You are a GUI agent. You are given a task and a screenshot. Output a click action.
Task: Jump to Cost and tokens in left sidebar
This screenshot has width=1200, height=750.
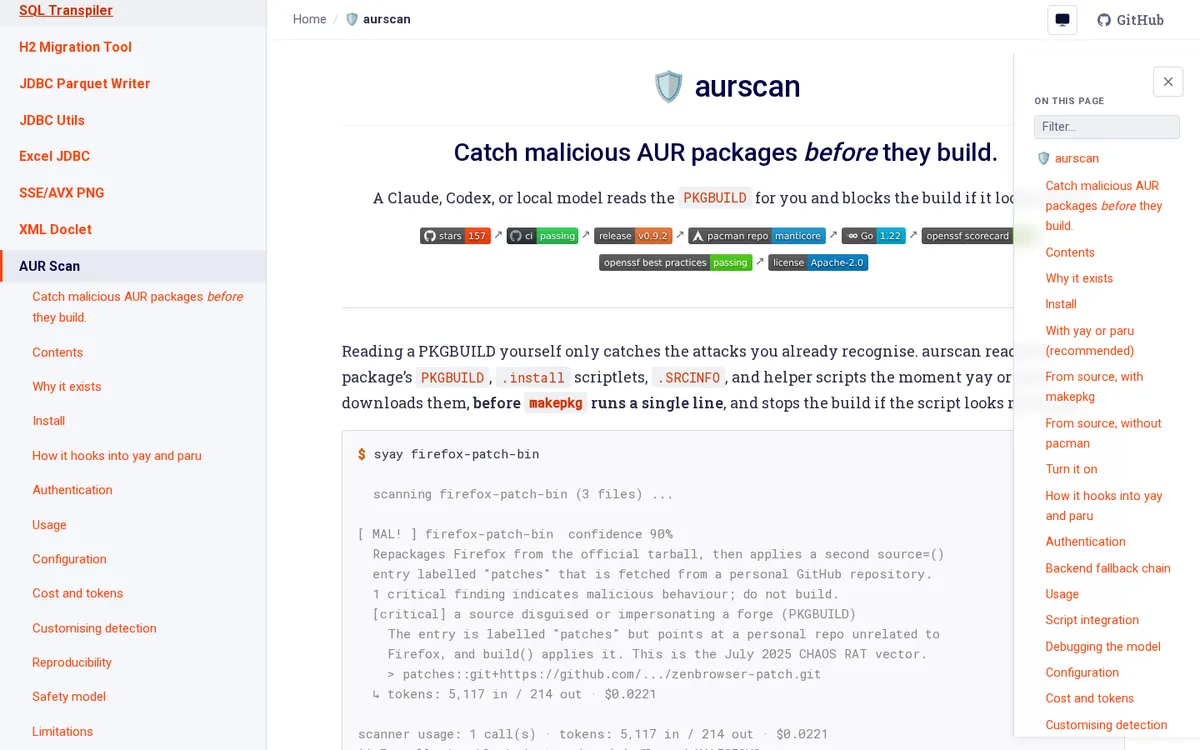coord(78,594)
